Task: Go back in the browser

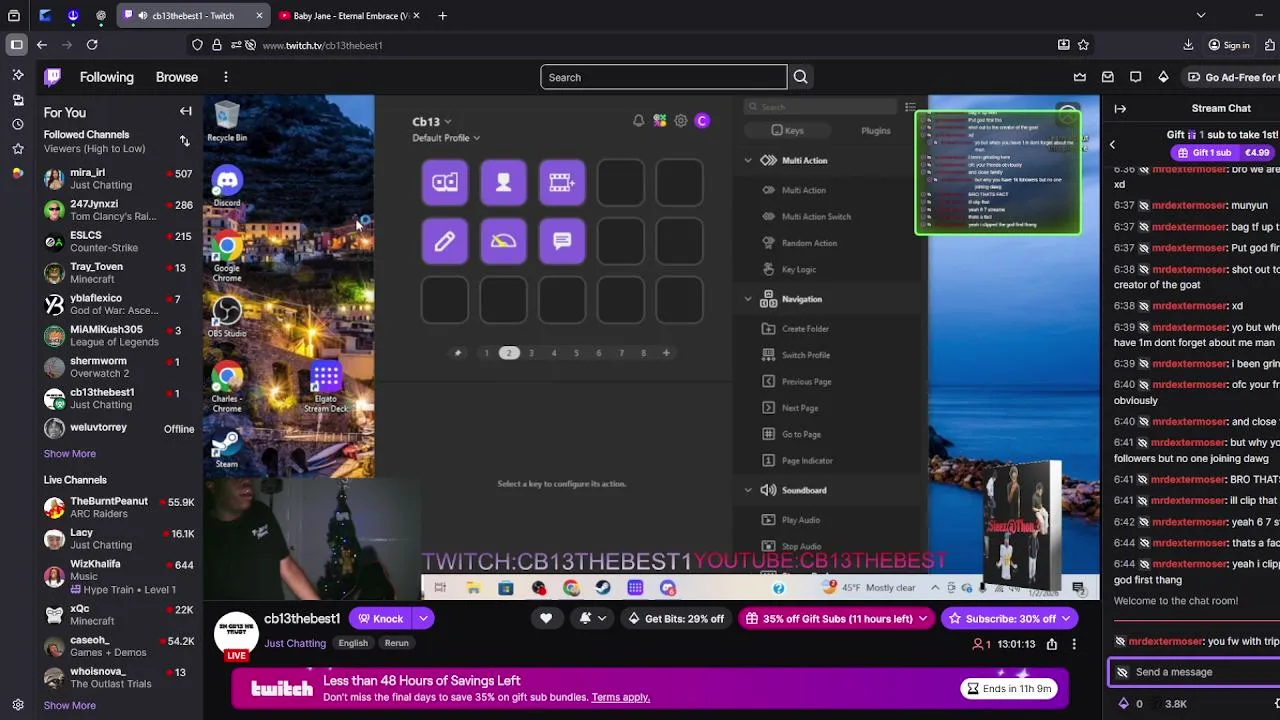Action: click(x=42, y=45)
